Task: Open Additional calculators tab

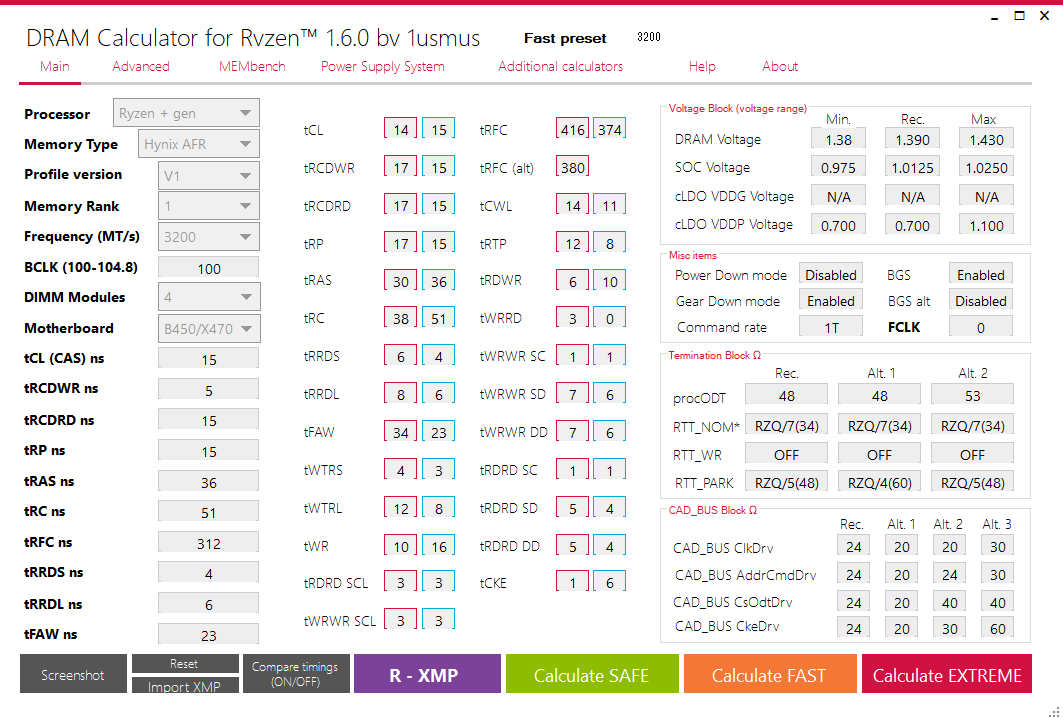Action: (x=560, y=66)
